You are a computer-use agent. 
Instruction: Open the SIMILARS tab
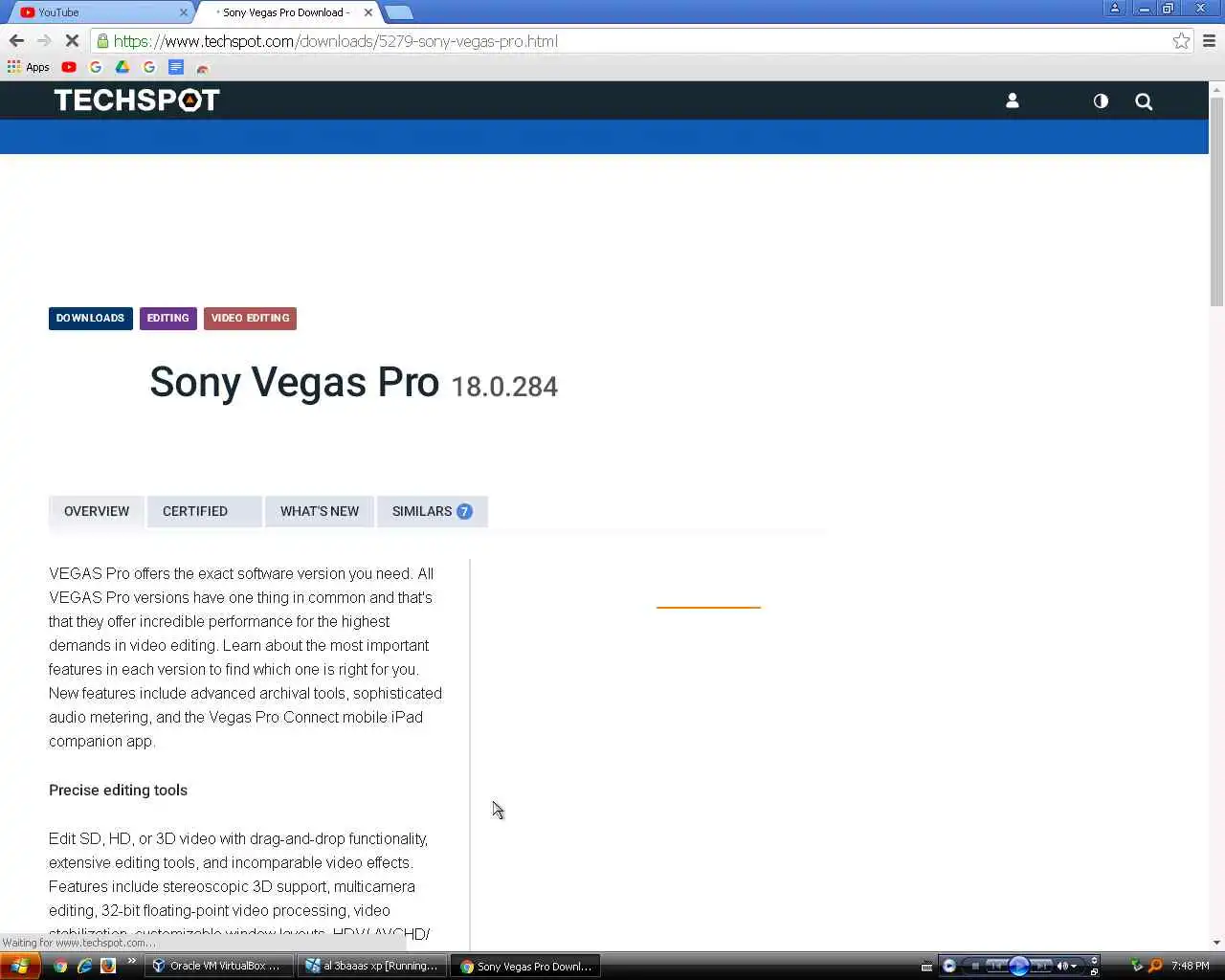point(433,511)
